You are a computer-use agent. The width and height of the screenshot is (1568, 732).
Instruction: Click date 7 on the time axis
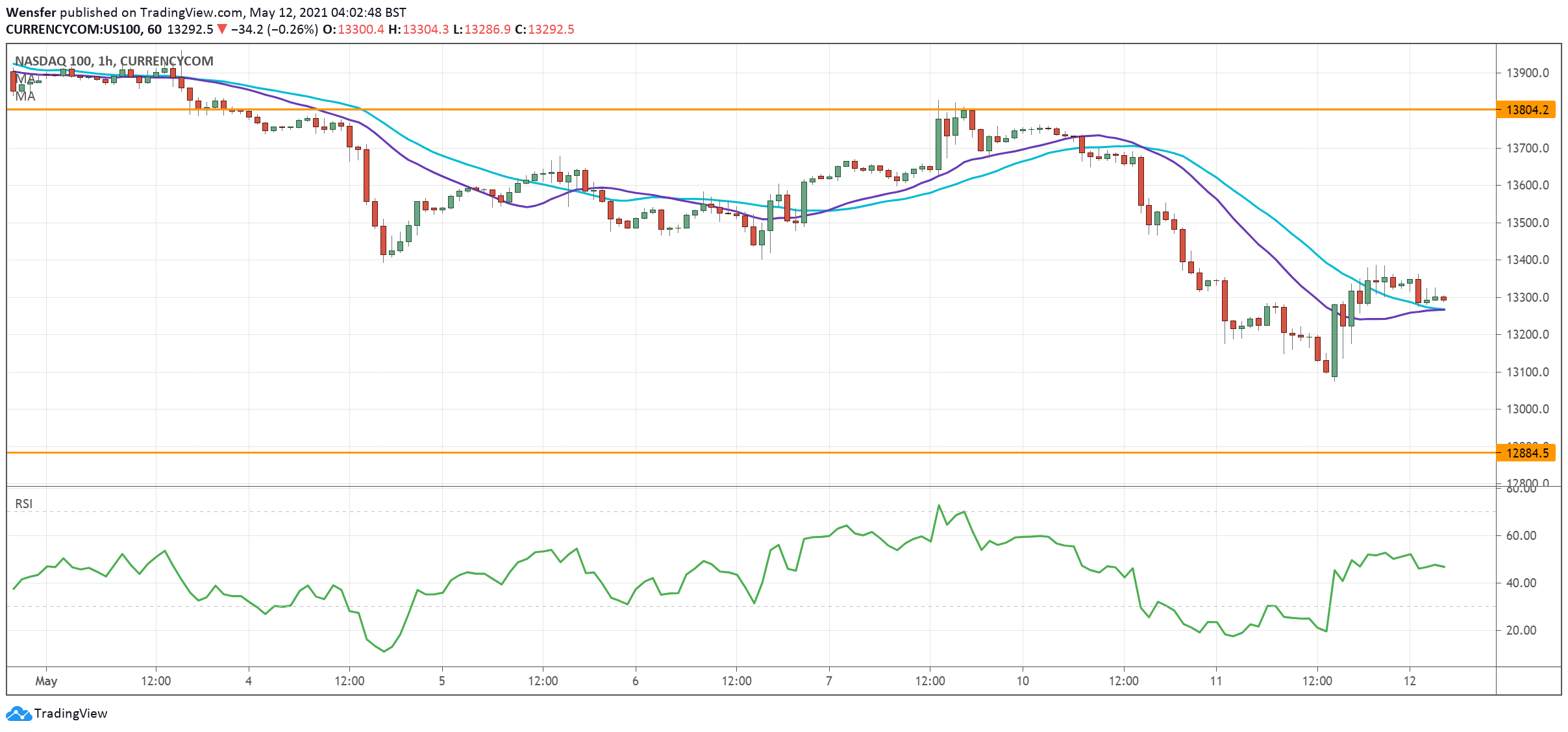click(829, 681)
